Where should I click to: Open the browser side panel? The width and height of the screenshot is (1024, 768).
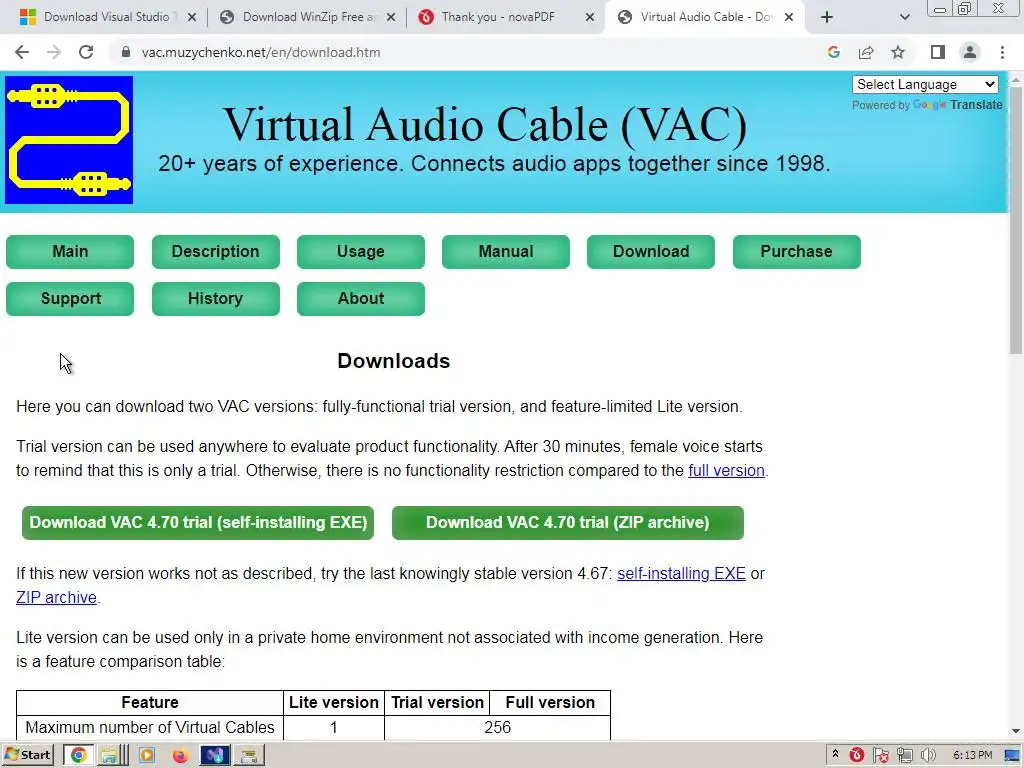[x=938, y=52]
